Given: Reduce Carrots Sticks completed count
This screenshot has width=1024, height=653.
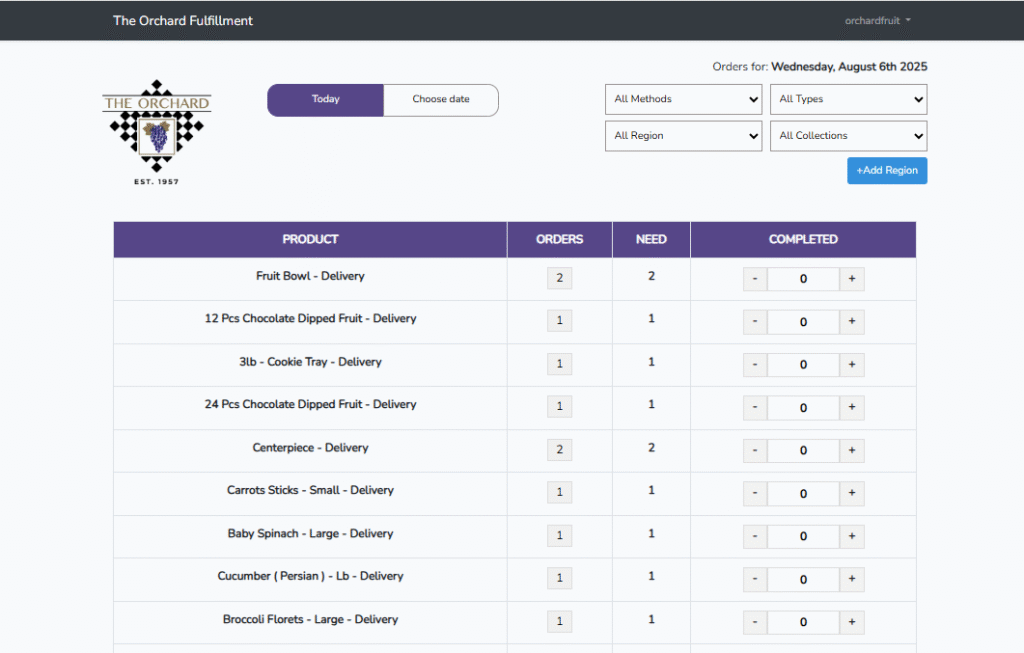Looking at the screenshot, I should (x=755, y=494).
